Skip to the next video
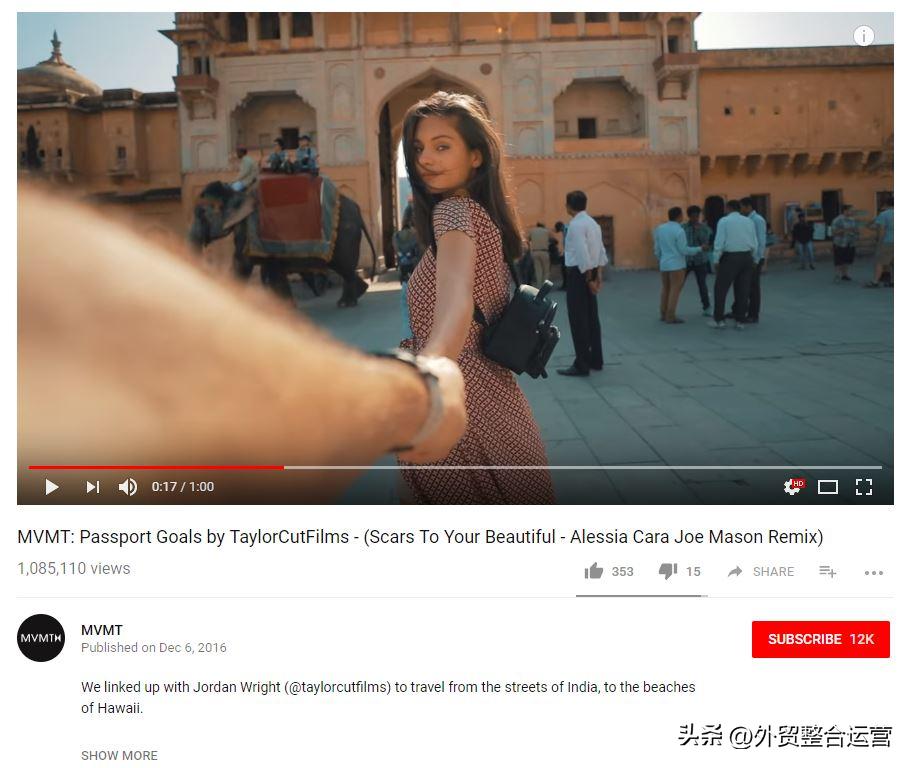This screenshot has width=913, height=768. pos(93,487)
